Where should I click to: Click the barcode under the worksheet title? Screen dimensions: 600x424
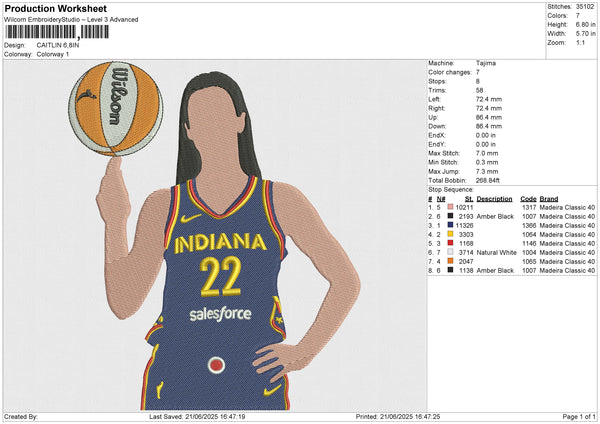coord(57,32)
